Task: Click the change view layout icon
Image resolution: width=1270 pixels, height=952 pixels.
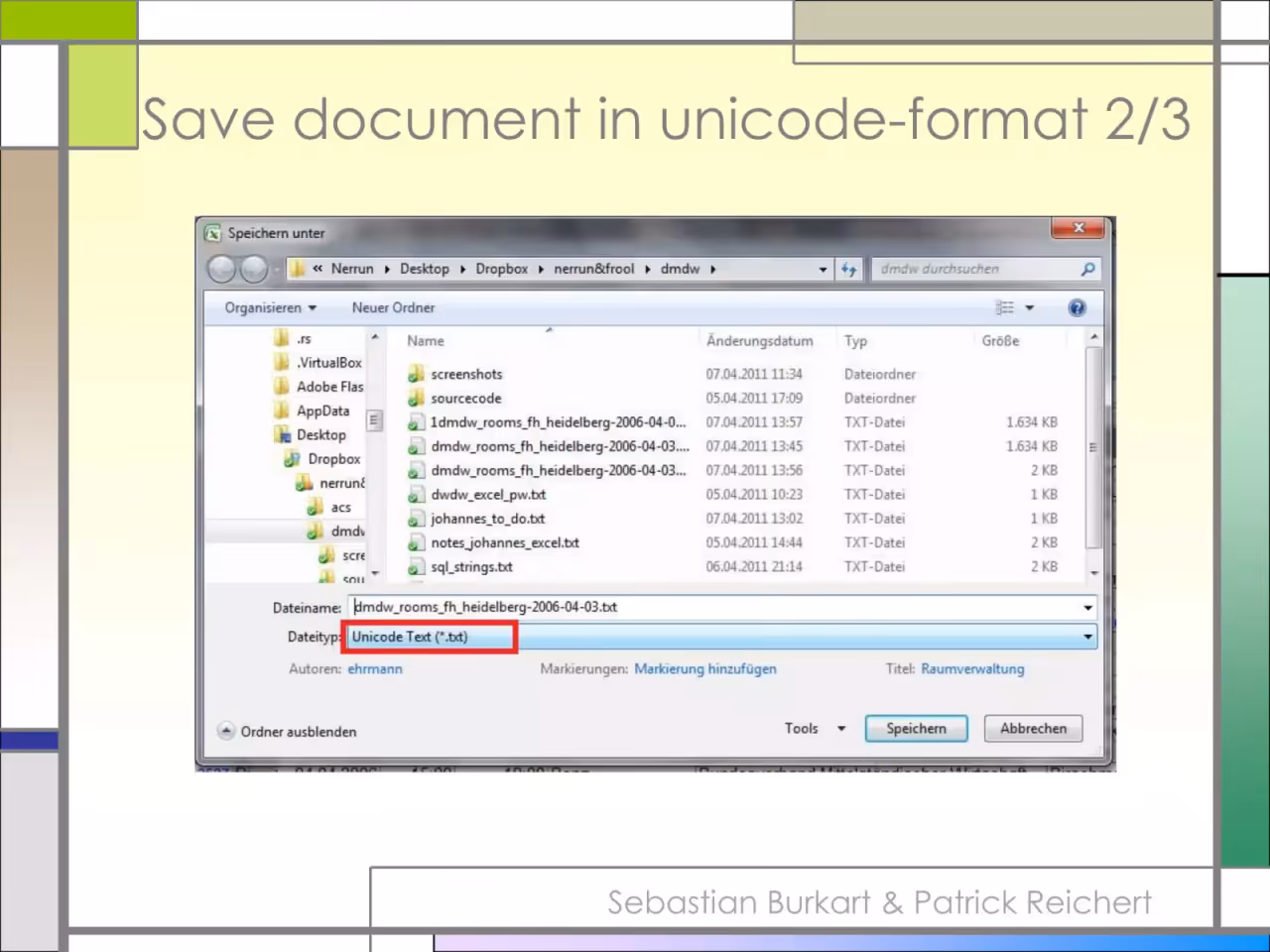Action: (1005, 307)
